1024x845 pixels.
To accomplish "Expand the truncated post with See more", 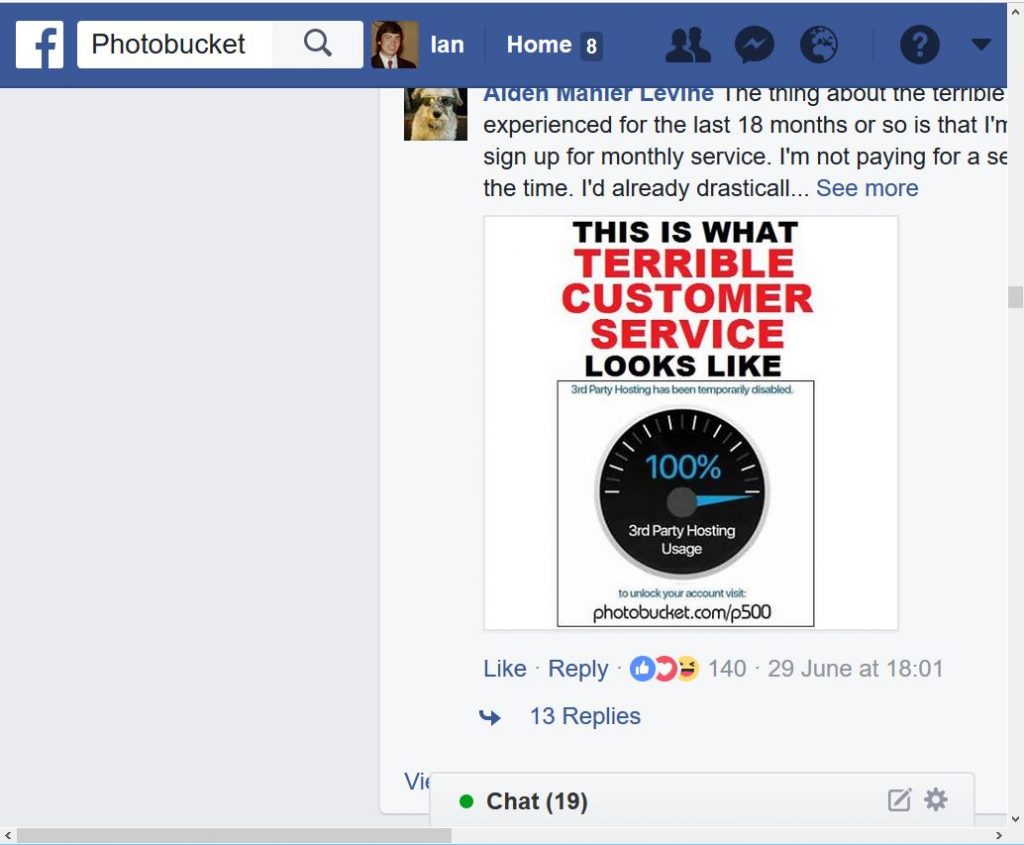I will [866, 188].
